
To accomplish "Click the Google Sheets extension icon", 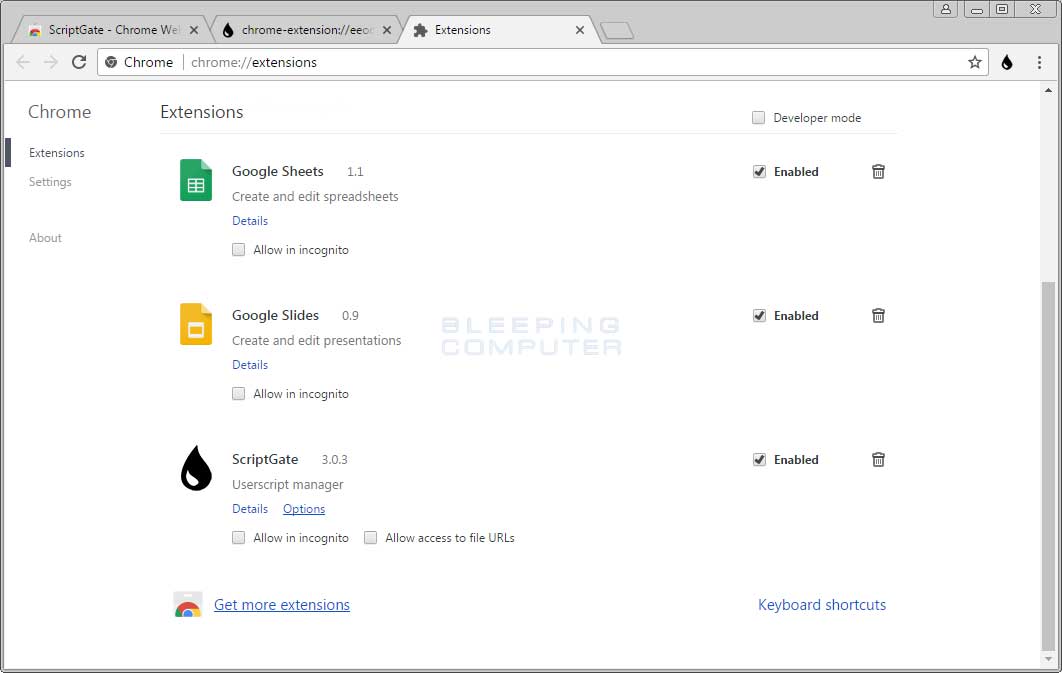I will point(194,180).
